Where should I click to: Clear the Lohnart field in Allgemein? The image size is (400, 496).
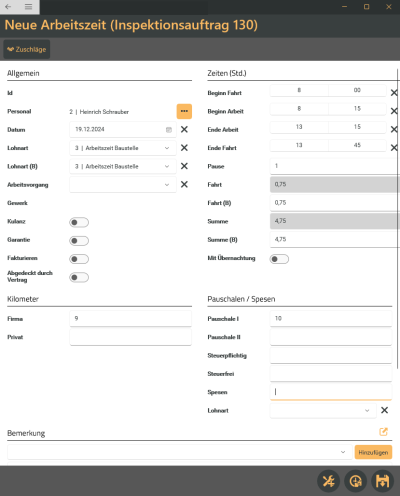click(184, 148)
